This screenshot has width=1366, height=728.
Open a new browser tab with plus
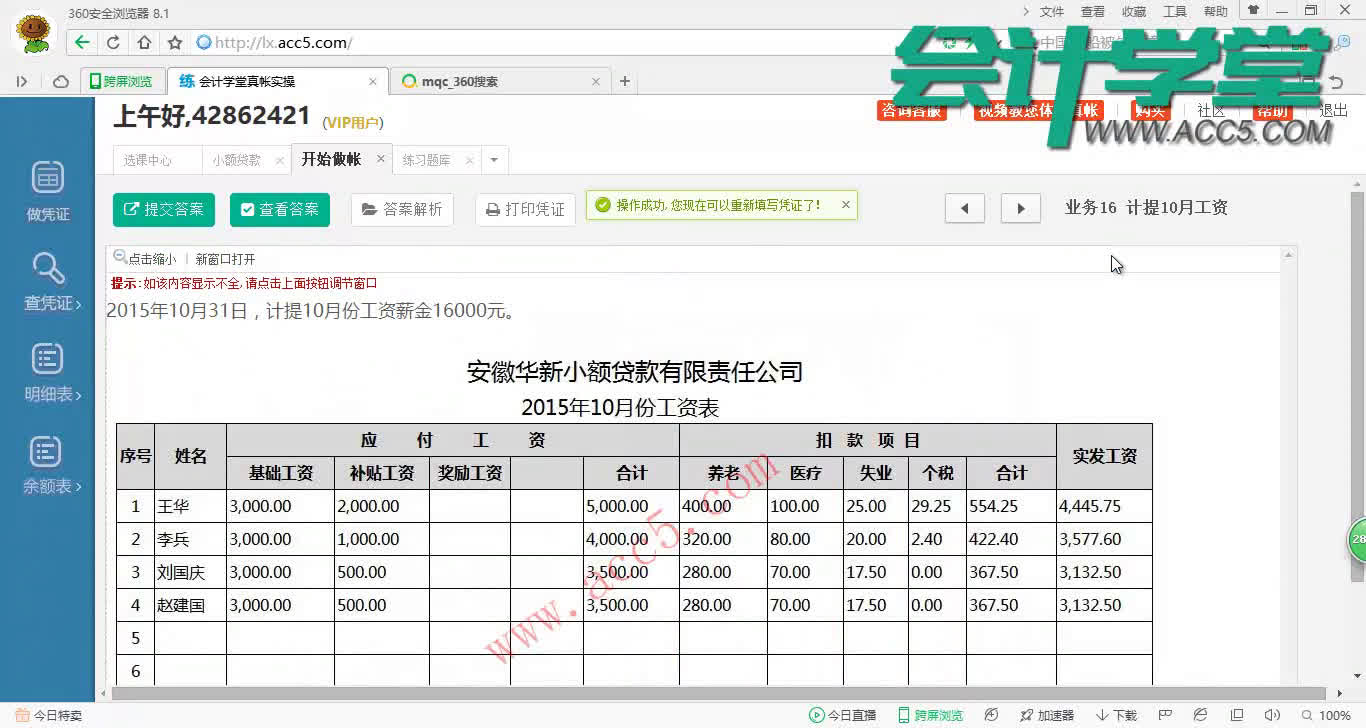[625, 81]
